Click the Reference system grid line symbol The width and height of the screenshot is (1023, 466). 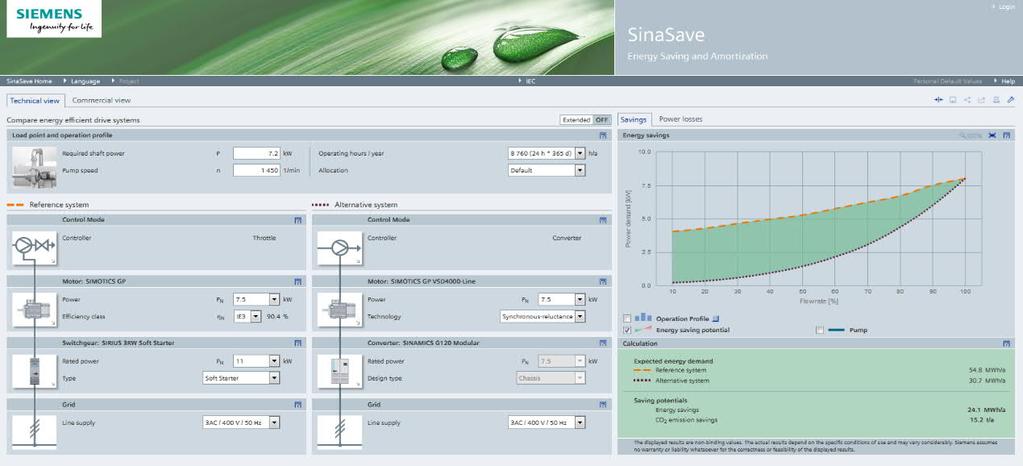click(34, 431)
